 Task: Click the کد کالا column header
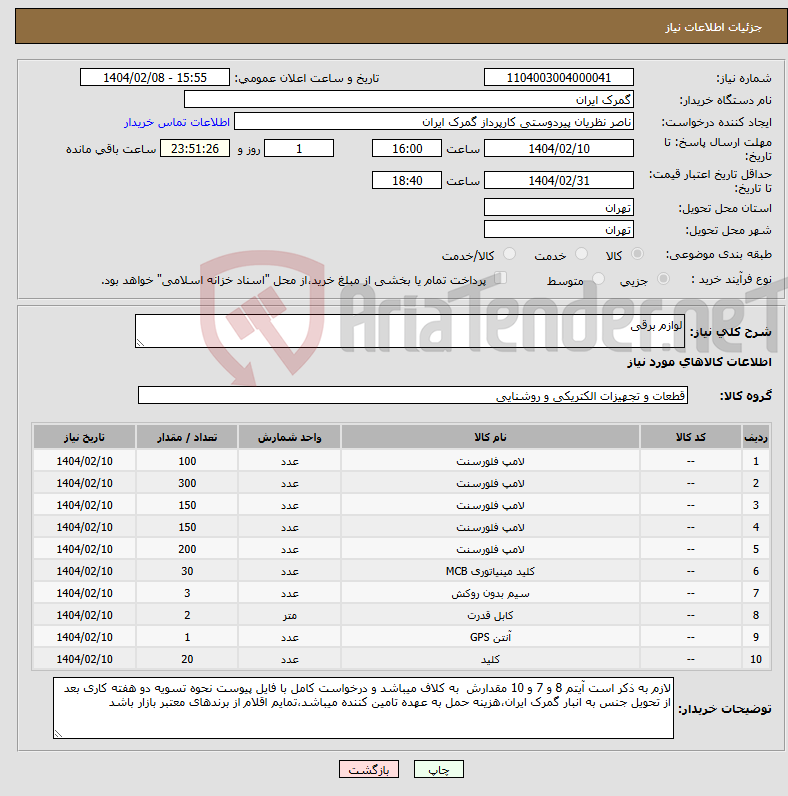click(691, 437)
